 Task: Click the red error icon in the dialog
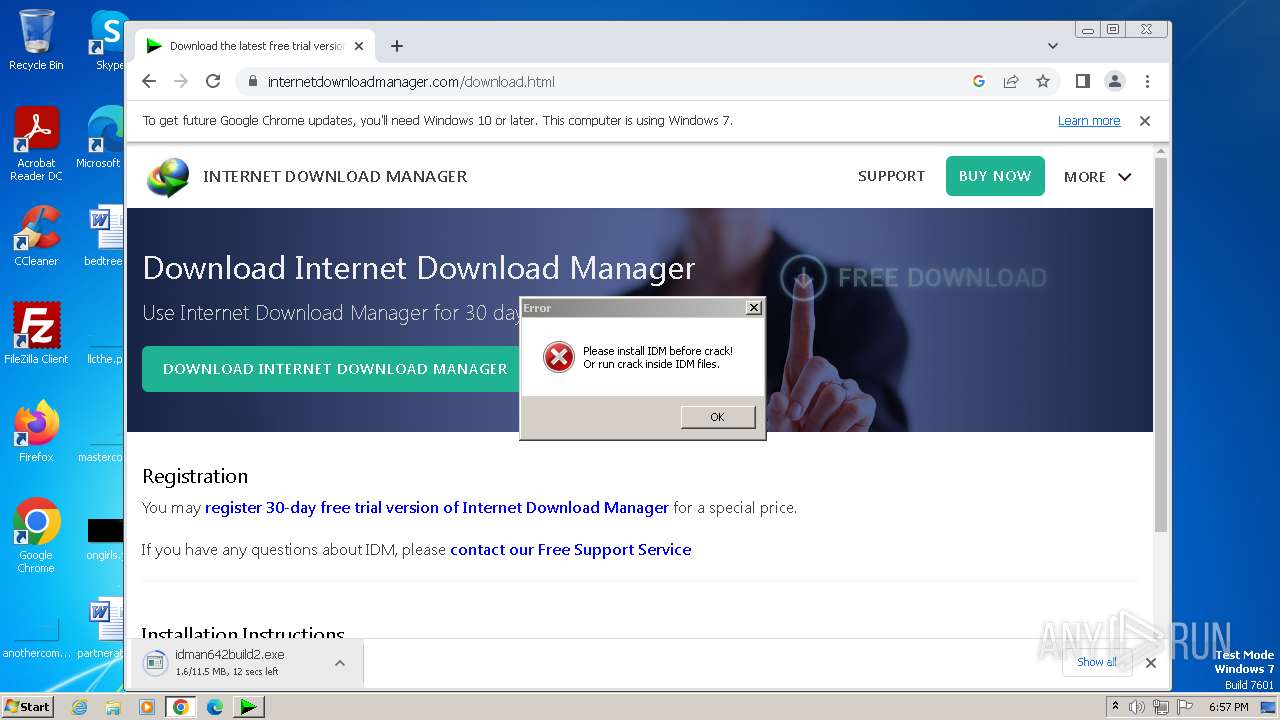pyautogui.click(x=559, y=357)
